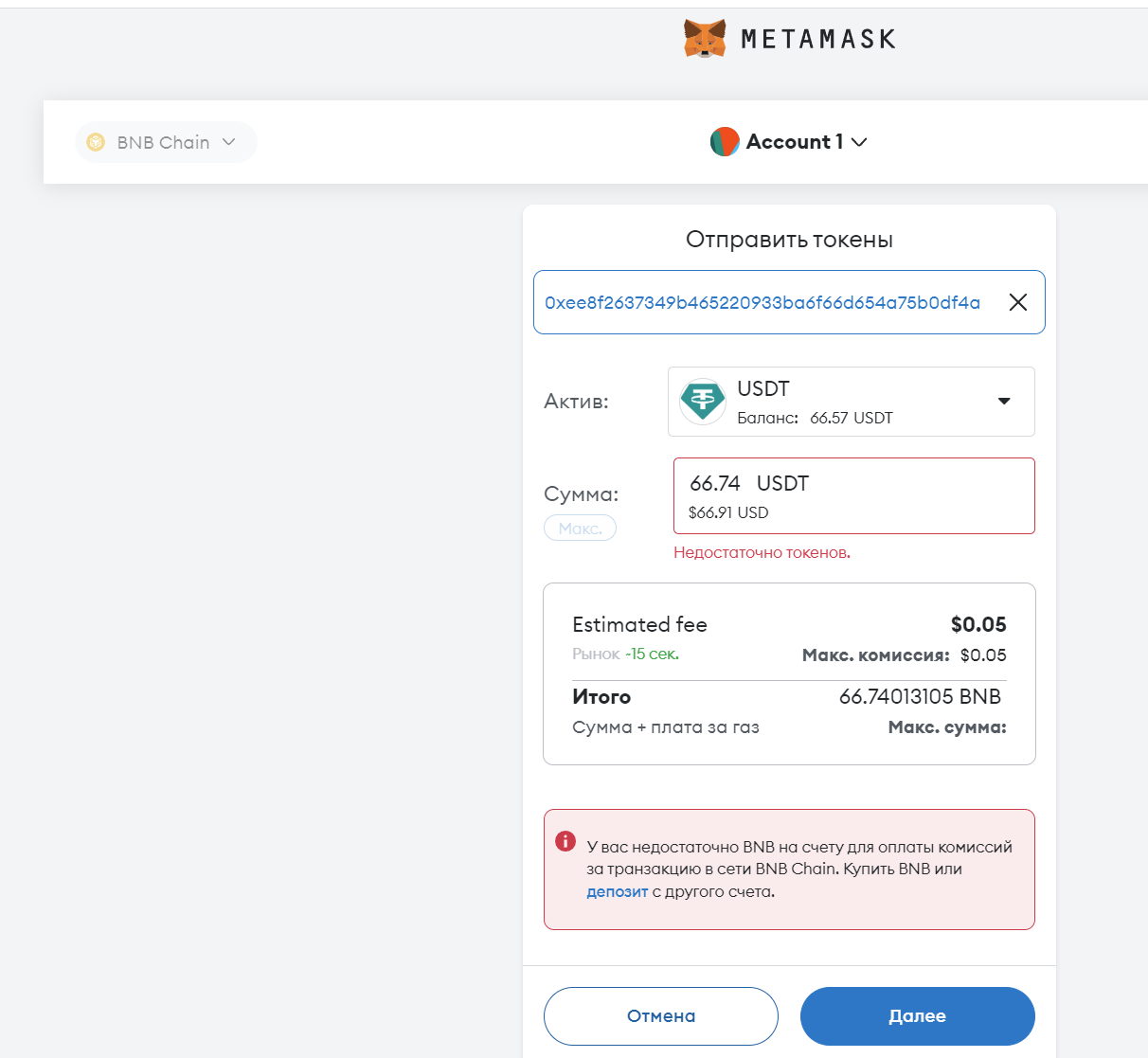Click the Estimated fee label
Image resolution: width=1148 pixels, height=1058 pixels.
point(639,624)
